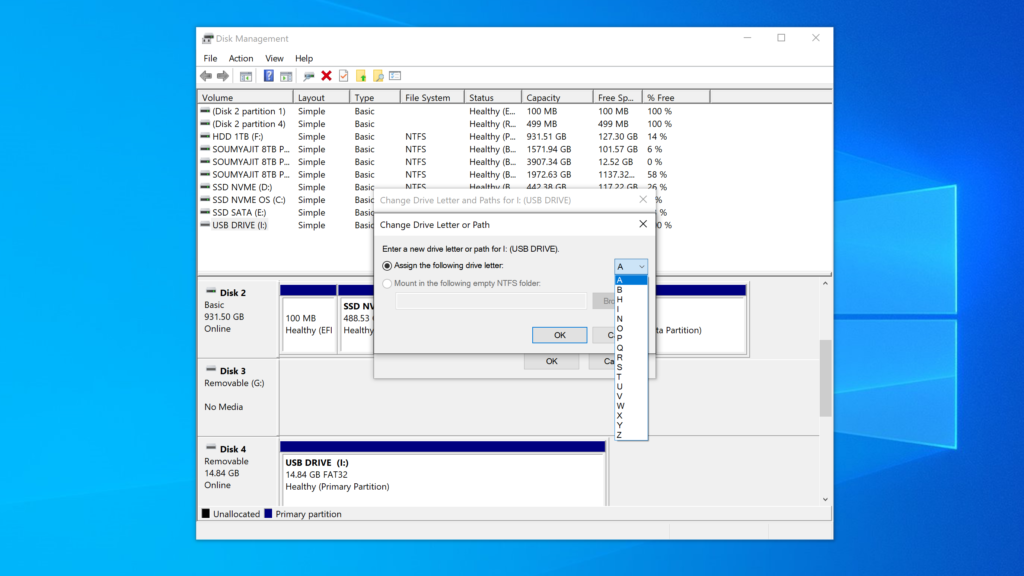The image size is (1024, 576).
Task: Click the checkmark page Properties toolbar icon
Action: pyautogui.click(x=344, y=76)
